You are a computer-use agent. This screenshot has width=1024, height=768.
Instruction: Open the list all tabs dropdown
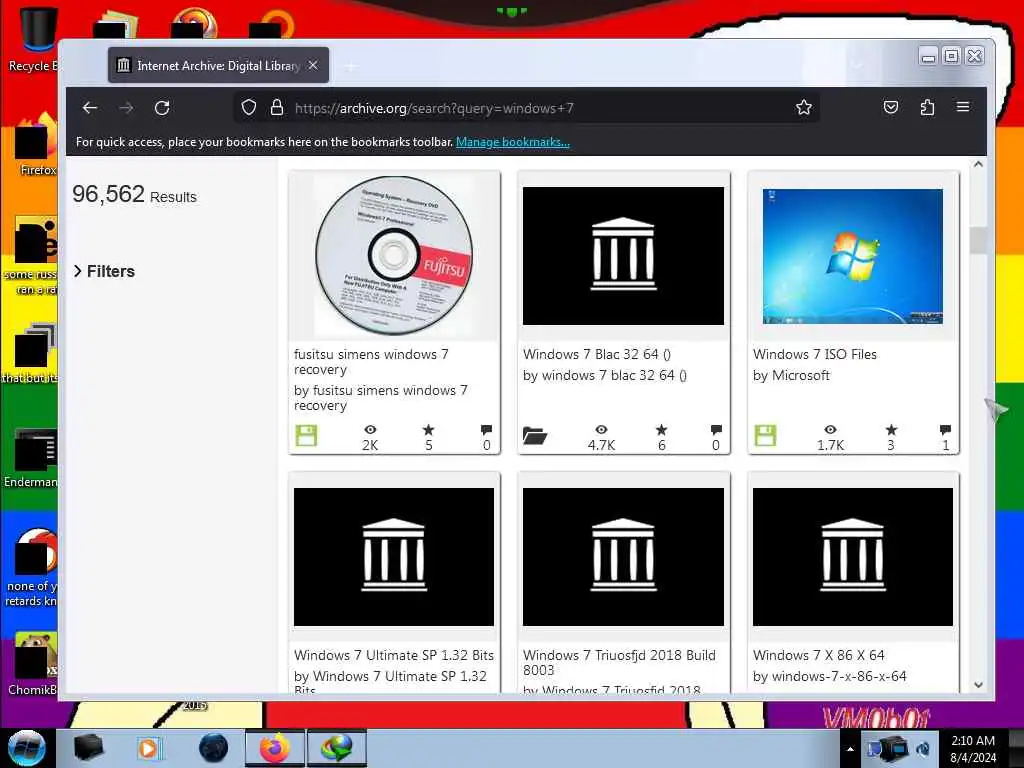[857, 64]
